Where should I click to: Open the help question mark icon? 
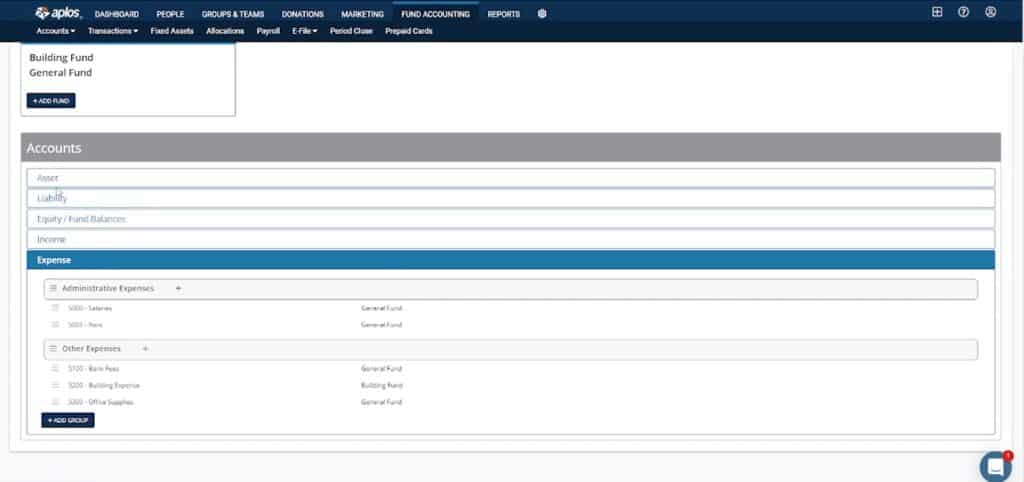(x=963, y=13)
